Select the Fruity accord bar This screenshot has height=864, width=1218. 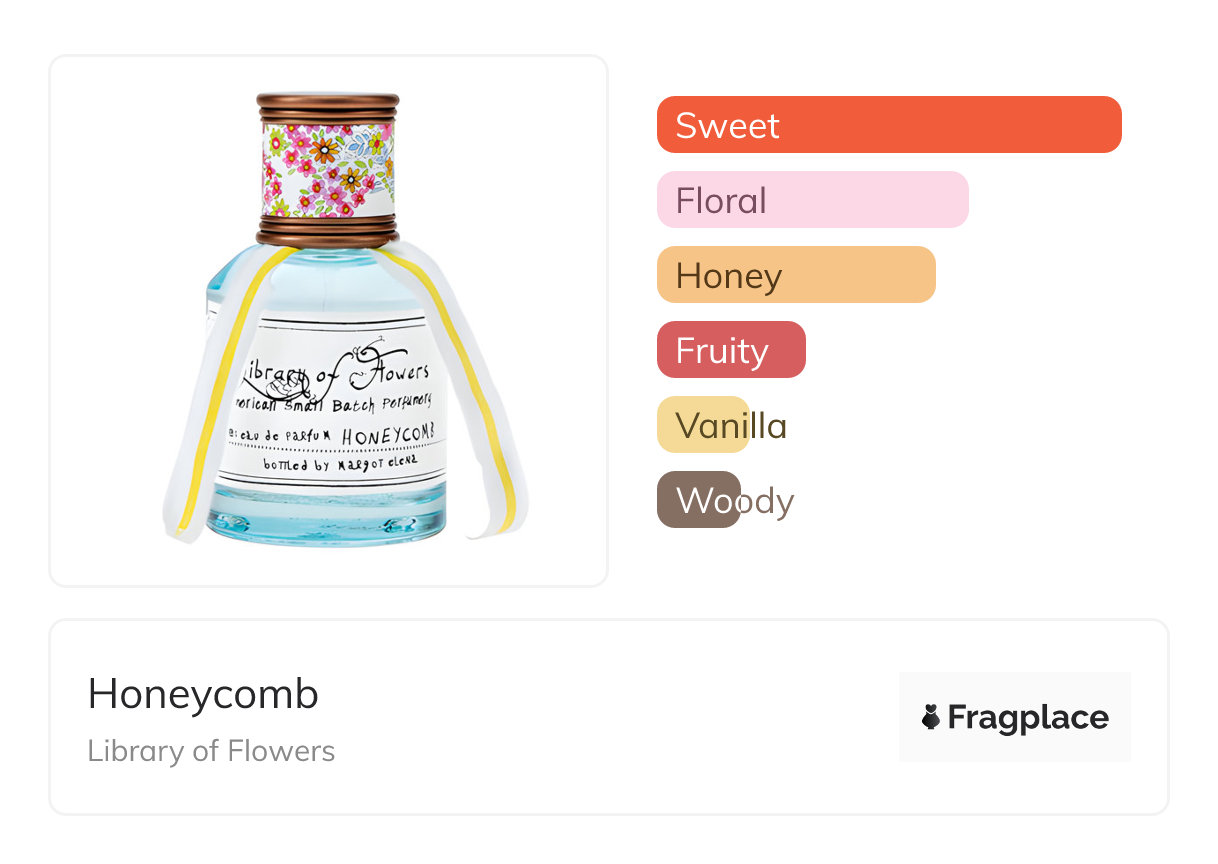click(x=730, y=350)
